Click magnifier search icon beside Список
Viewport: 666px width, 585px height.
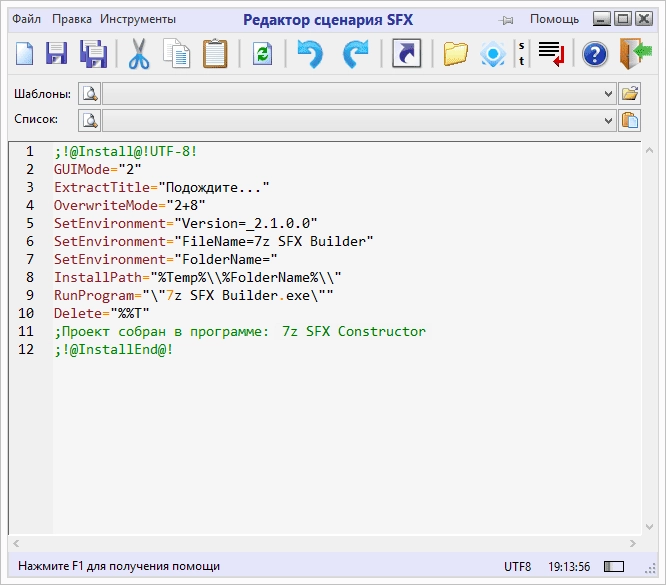tap(90, 121)
